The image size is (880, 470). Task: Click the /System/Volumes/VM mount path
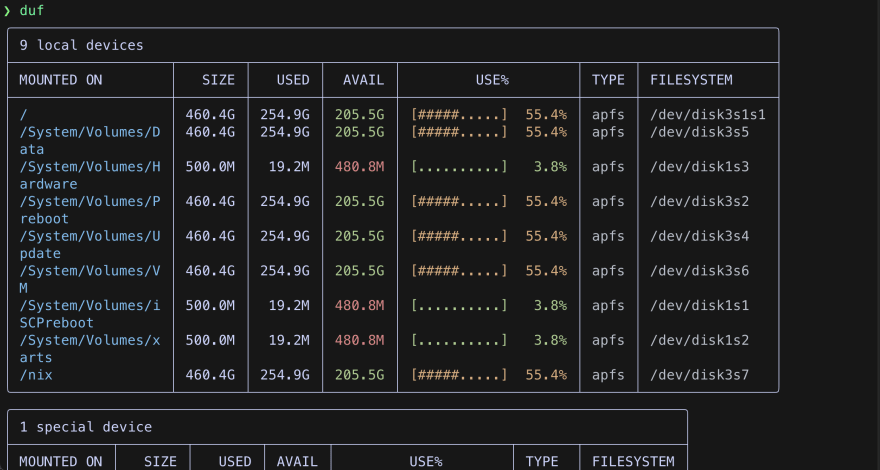90,280
